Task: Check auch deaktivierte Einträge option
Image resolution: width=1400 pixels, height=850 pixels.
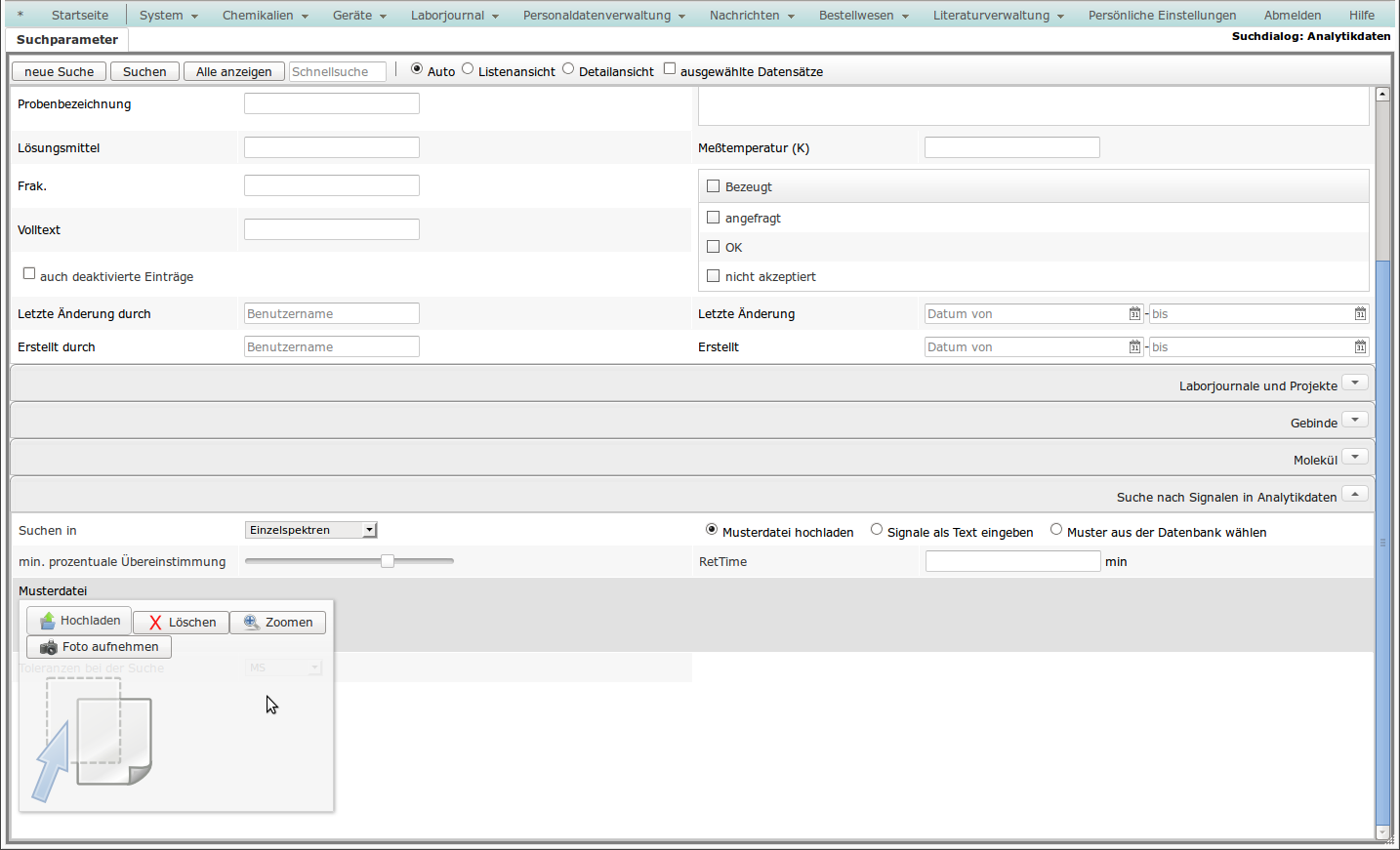Action: (29, 274)
